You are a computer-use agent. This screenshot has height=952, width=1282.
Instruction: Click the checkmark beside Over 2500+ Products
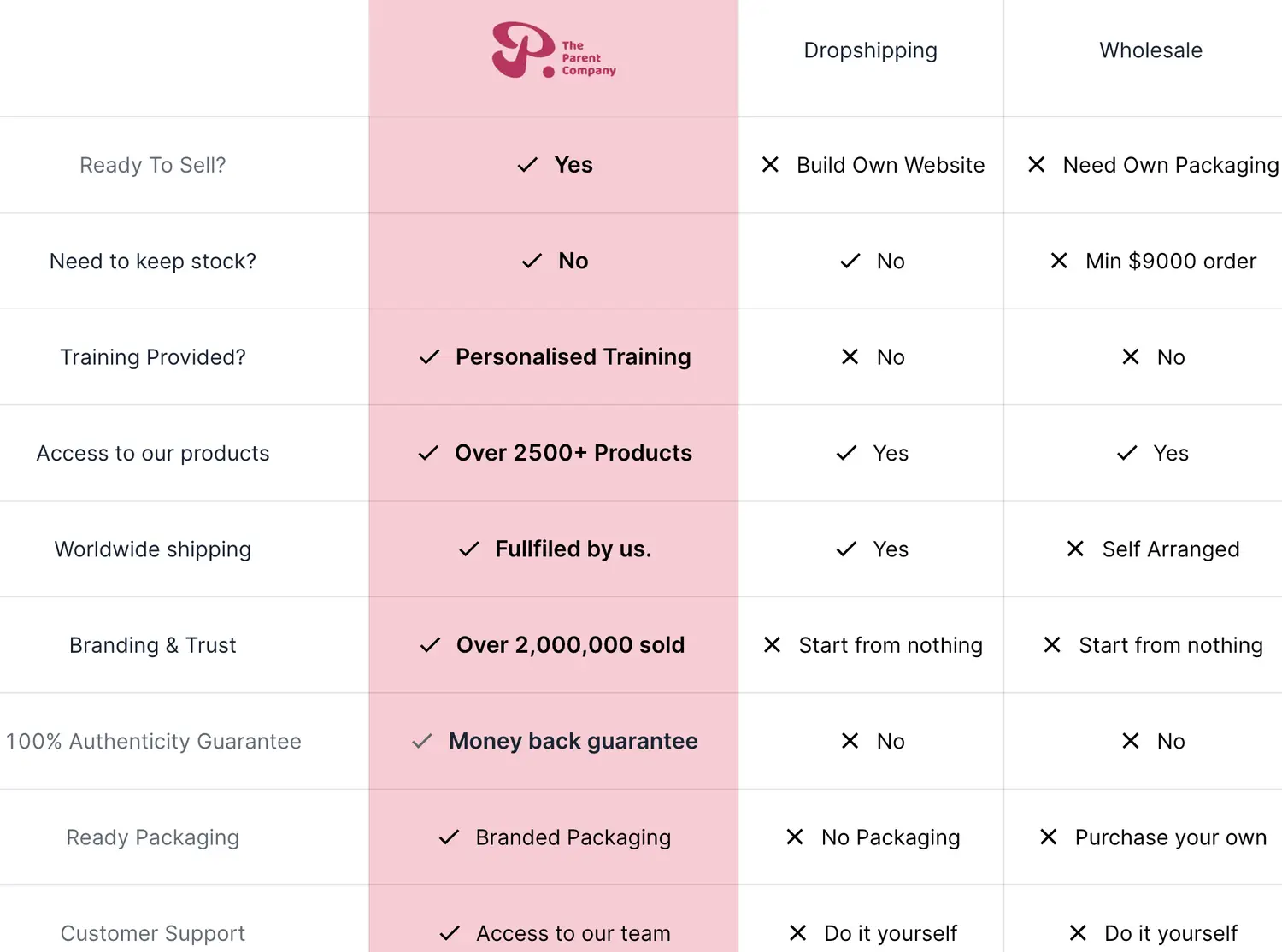click(428, 453)
